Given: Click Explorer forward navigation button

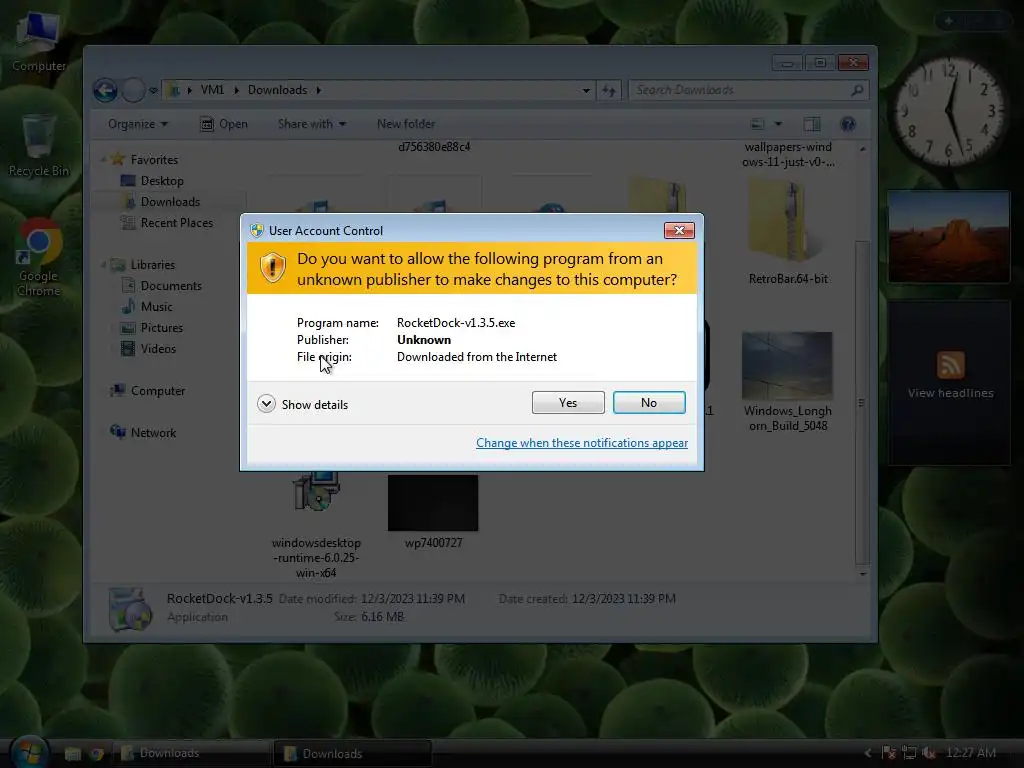Looking at the screenshot, I should pyautogui.click(x=133, y=90).
